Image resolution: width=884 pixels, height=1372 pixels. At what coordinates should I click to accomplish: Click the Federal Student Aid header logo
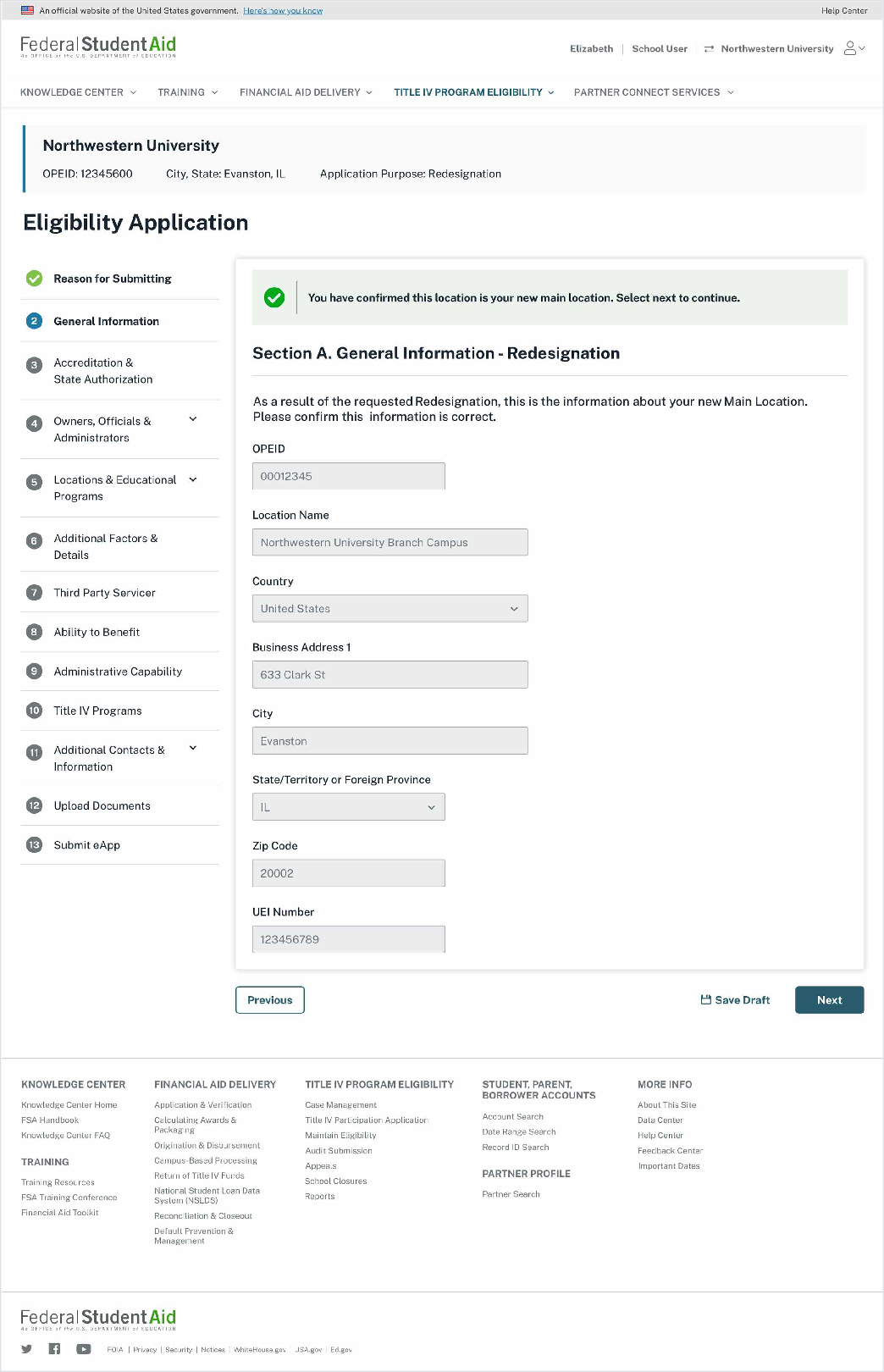98,47
